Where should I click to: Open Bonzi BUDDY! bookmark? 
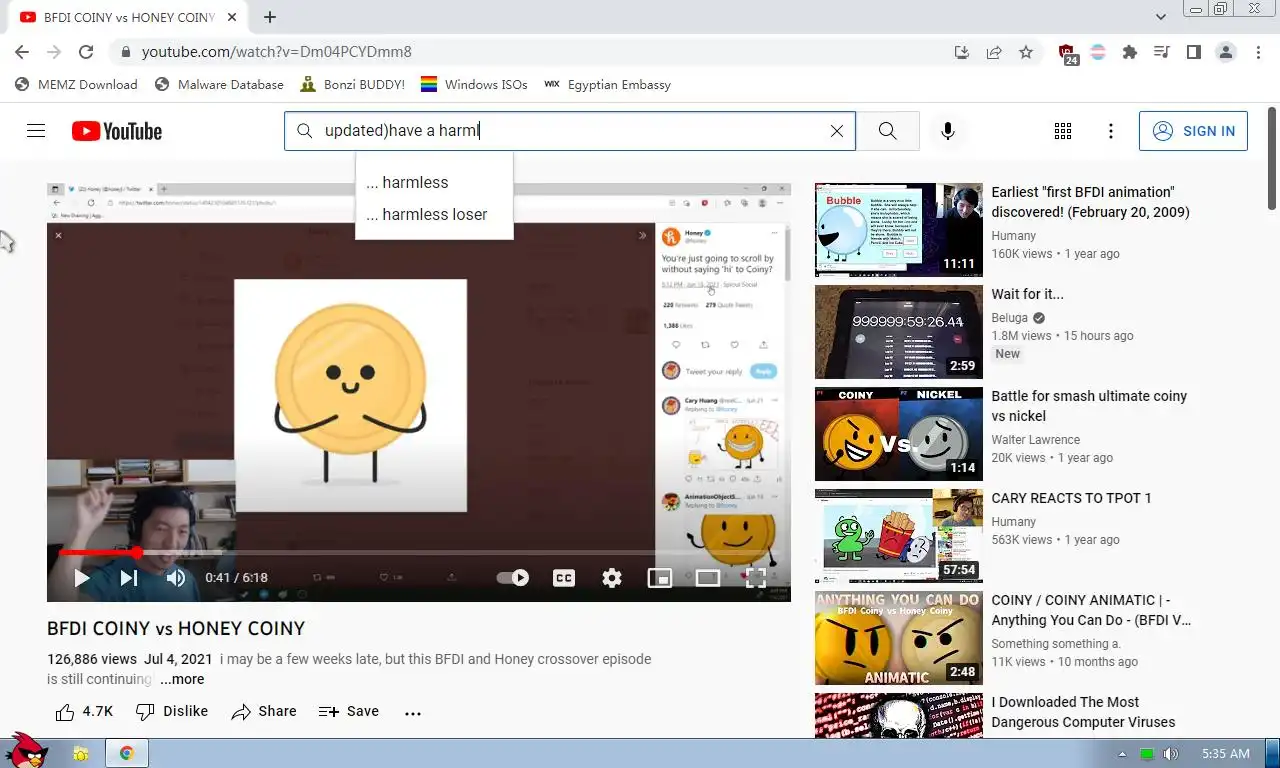352,84
